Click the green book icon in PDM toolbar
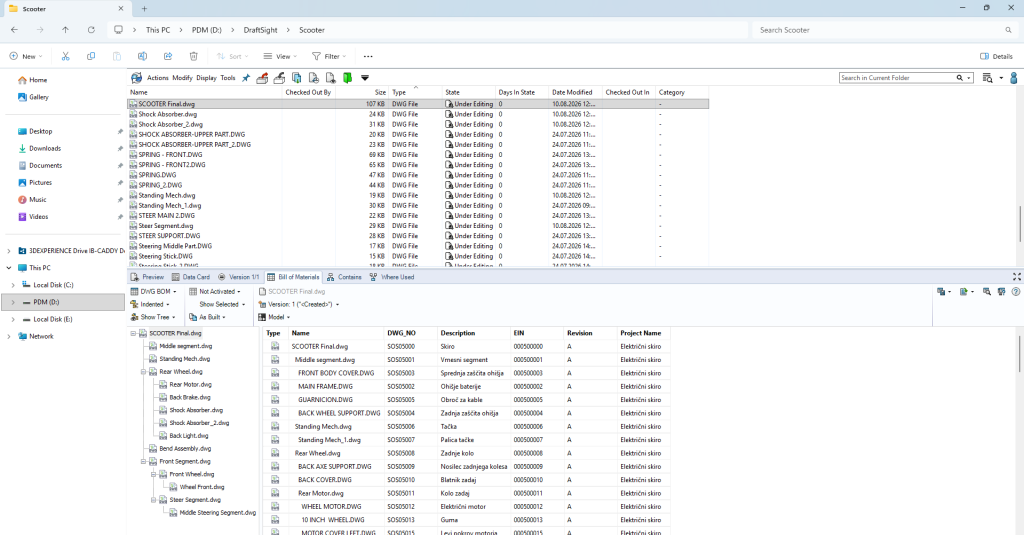 [x=347, y=78]
